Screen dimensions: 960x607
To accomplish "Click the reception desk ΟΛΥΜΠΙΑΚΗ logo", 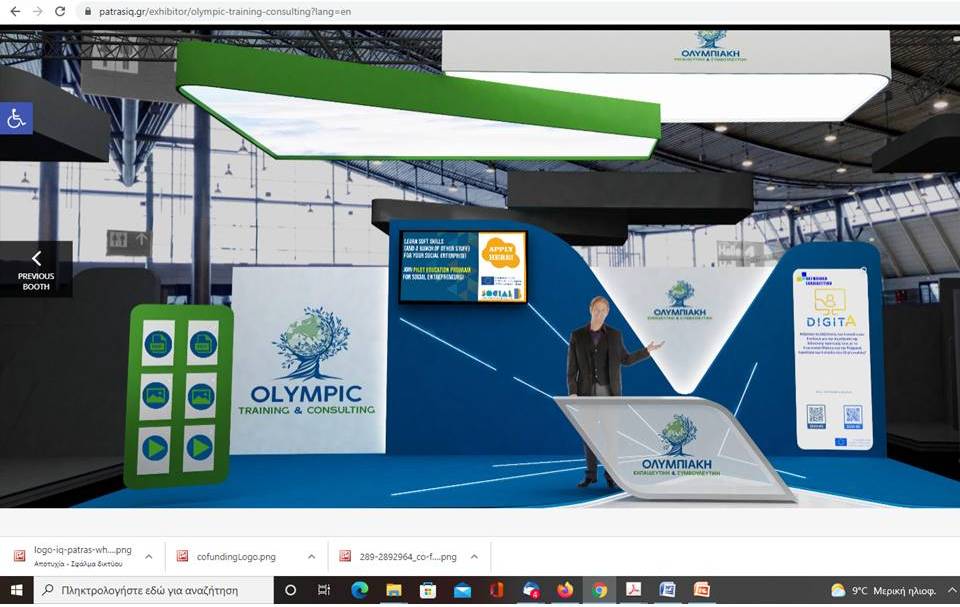I will [x=677, y=446].
